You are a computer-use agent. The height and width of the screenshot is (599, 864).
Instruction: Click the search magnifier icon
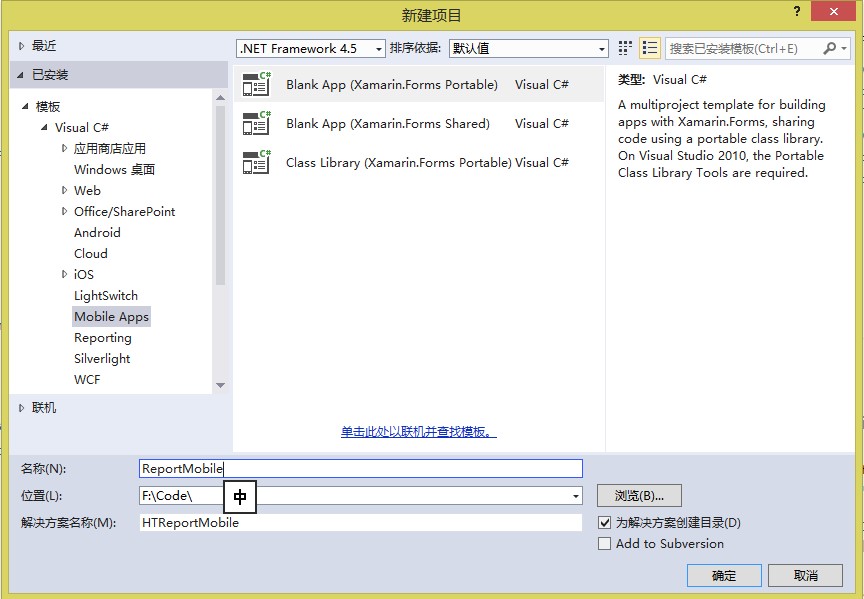point(829,48)
